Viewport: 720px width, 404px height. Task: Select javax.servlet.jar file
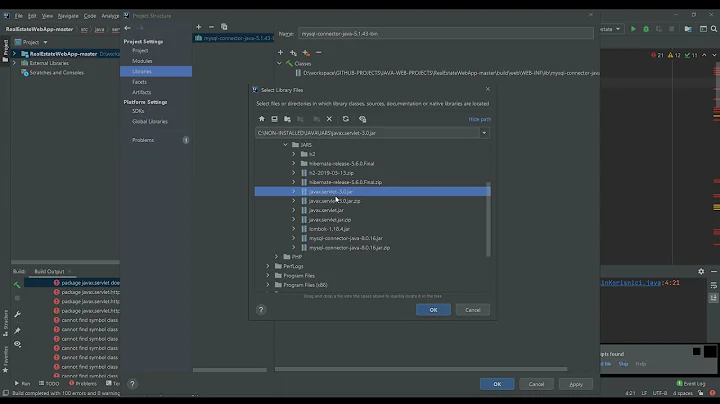click(x=326, y=210)
